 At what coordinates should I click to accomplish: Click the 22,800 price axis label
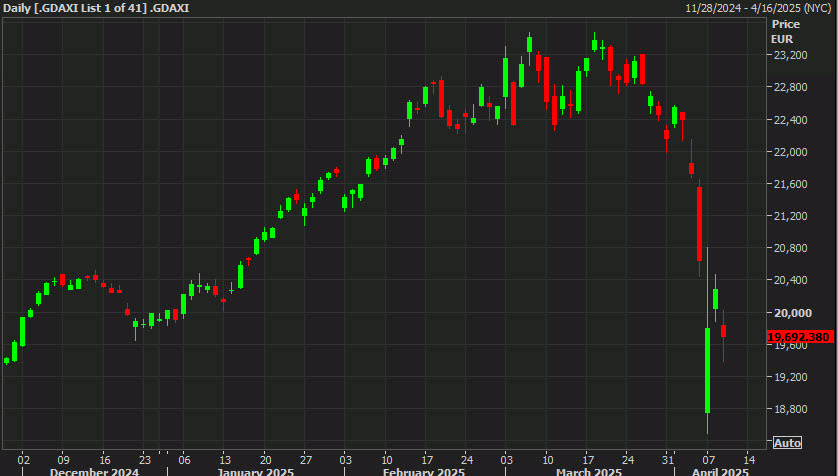790,87
